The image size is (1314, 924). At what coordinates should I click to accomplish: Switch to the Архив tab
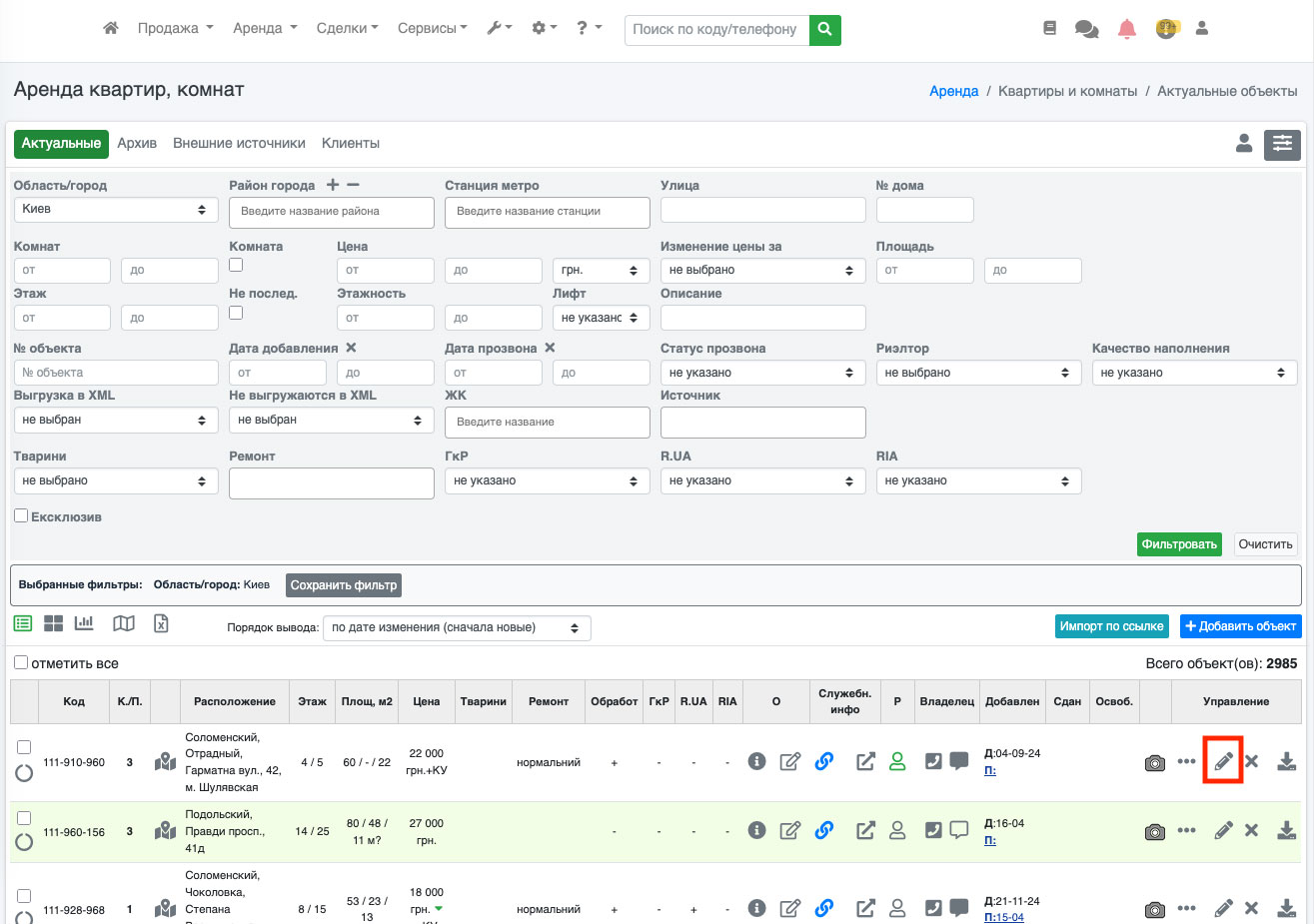(137, 144)
